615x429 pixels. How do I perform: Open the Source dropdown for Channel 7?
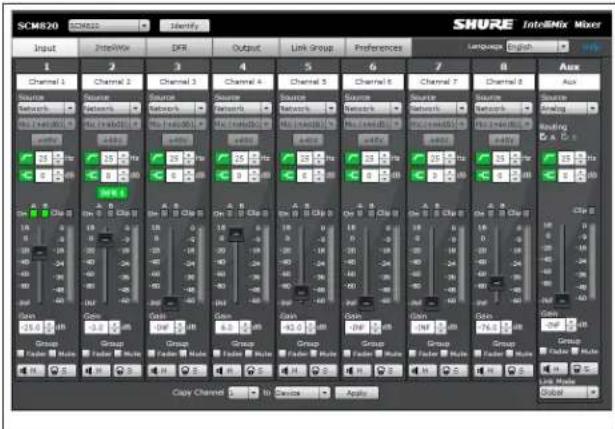tap(438, 108)
